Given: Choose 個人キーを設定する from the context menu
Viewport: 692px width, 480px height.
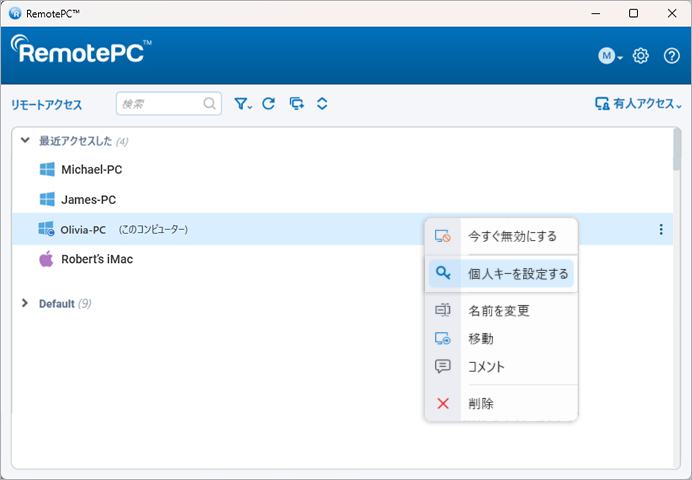Looking at the screenshot, I should [x=501, y=274].
